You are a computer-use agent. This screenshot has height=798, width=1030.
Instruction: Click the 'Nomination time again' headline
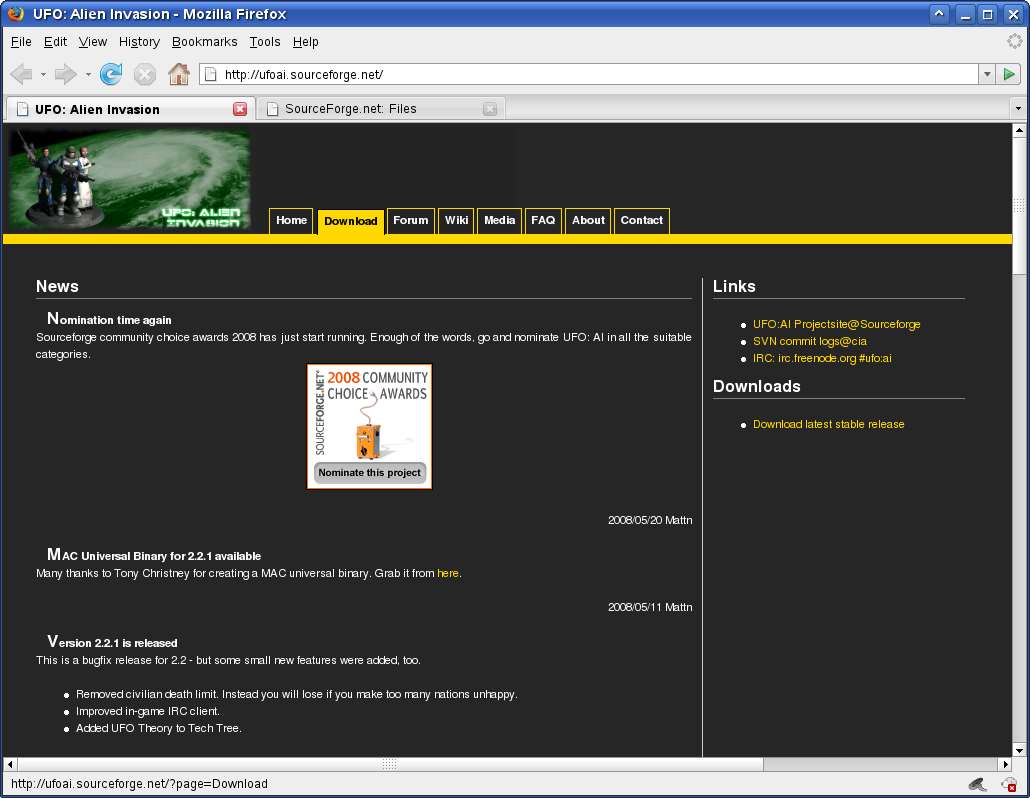tap(109, 319)
